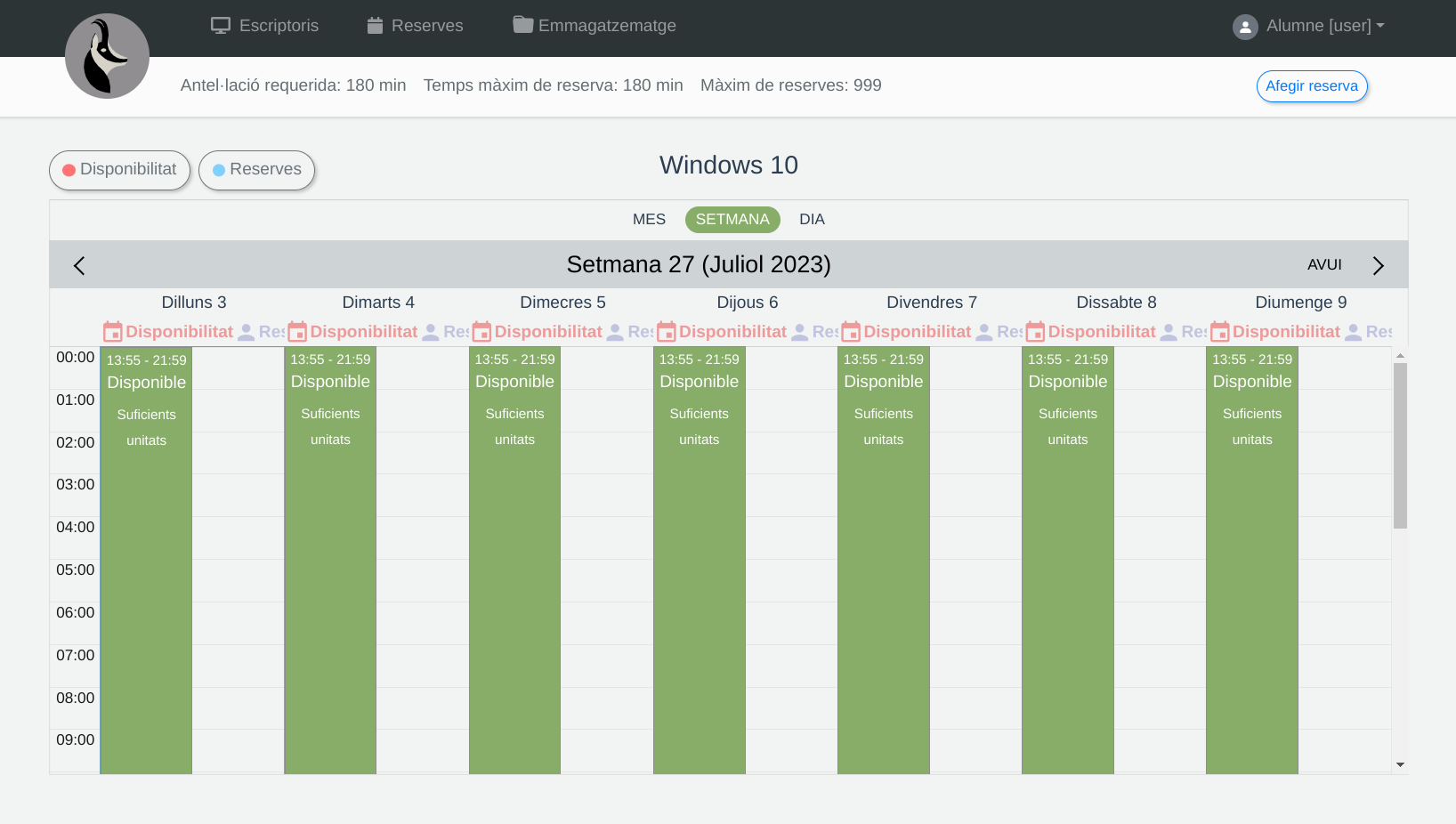Click the Disponibilitat calendar icon under Diumenge 9
The image size is (1456, 824).
[1219, 332]
